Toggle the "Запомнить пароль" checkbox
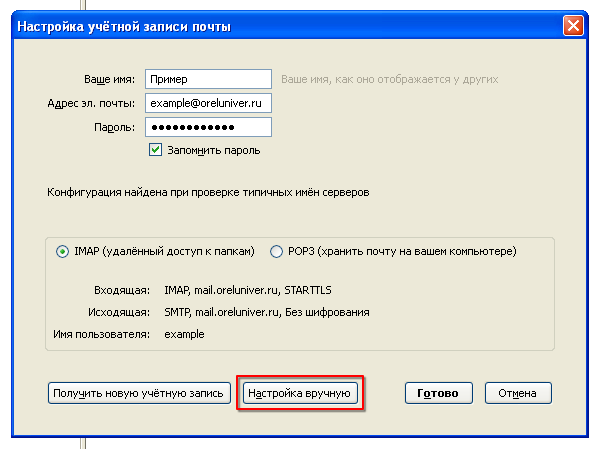 pos(155,150)
